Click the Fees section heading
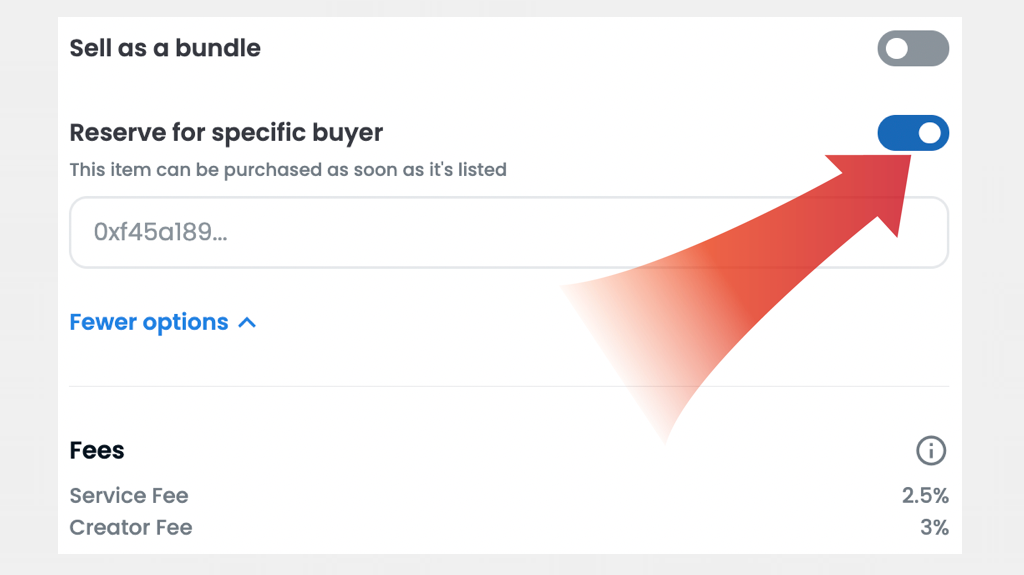 click(x=97, y=450)
